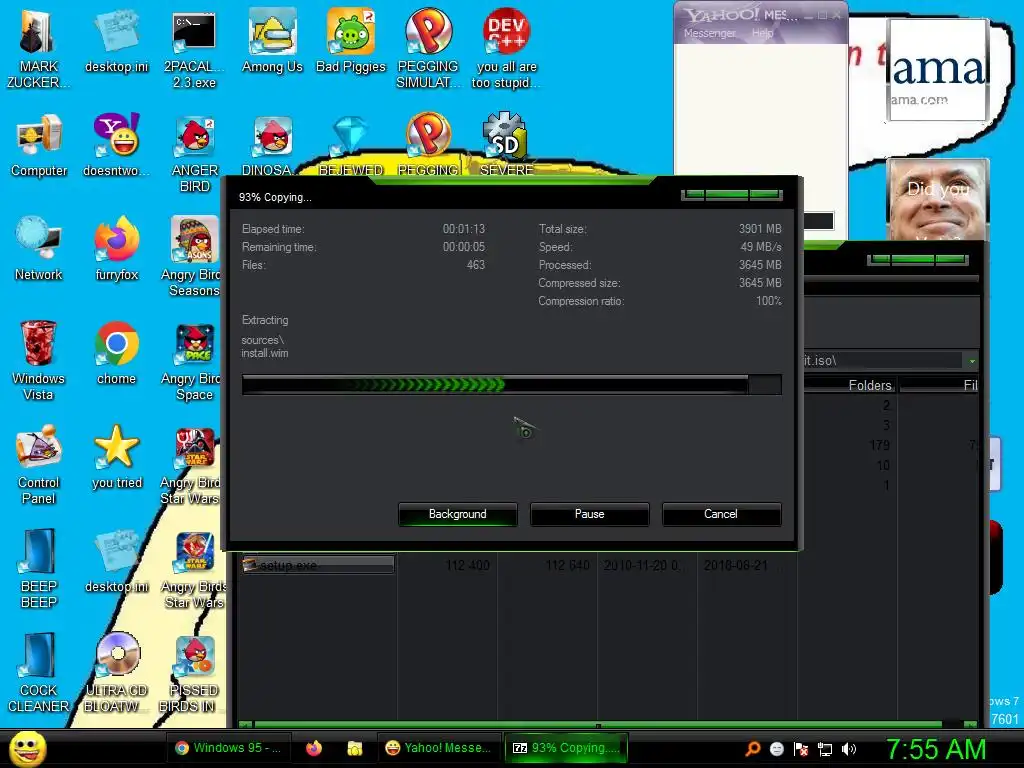
Task: Click the green copy progress bar
Action: click(x=511, y=385)
